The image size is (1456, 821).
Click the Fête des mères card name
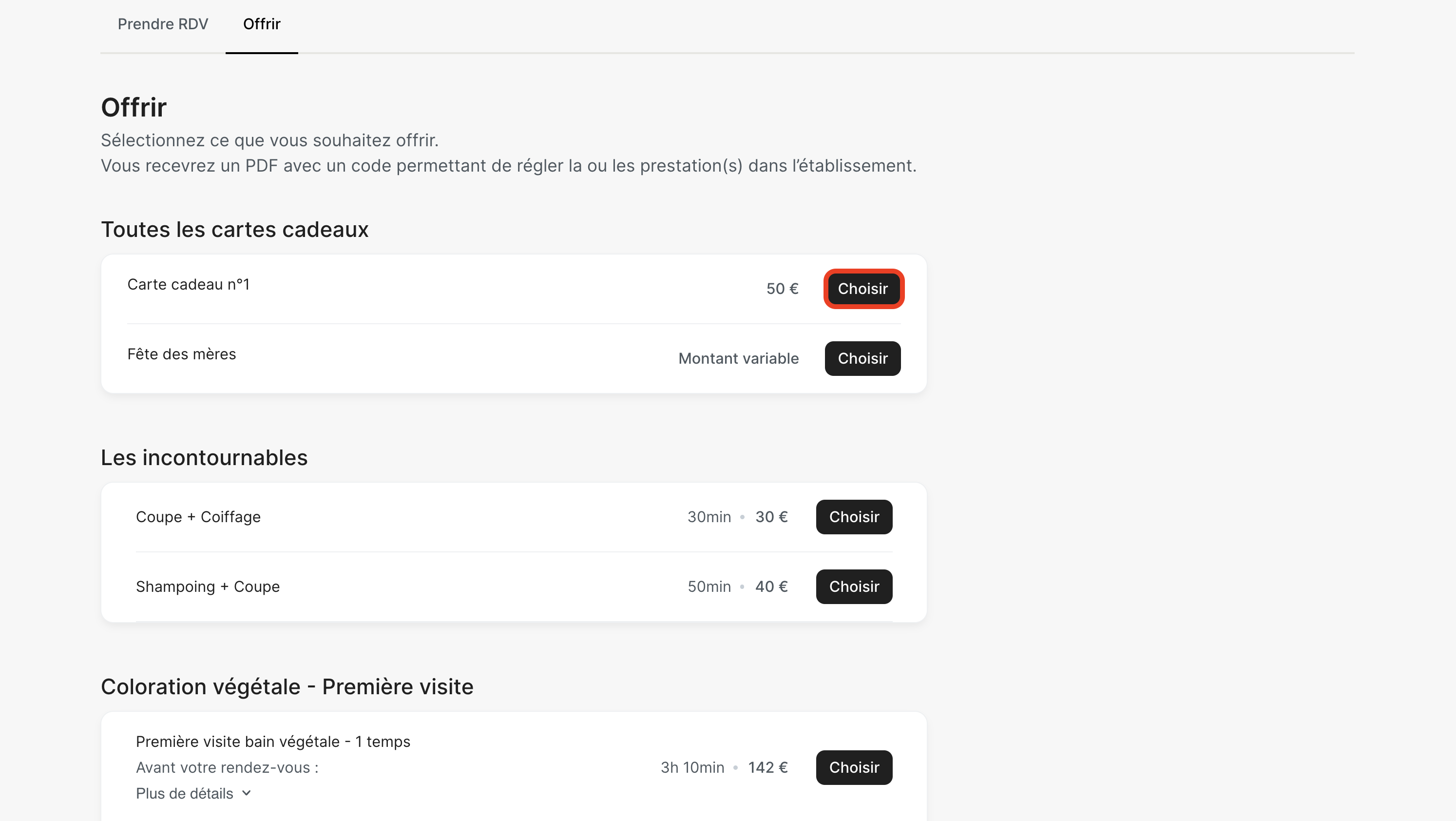click(x=181, y=354)
